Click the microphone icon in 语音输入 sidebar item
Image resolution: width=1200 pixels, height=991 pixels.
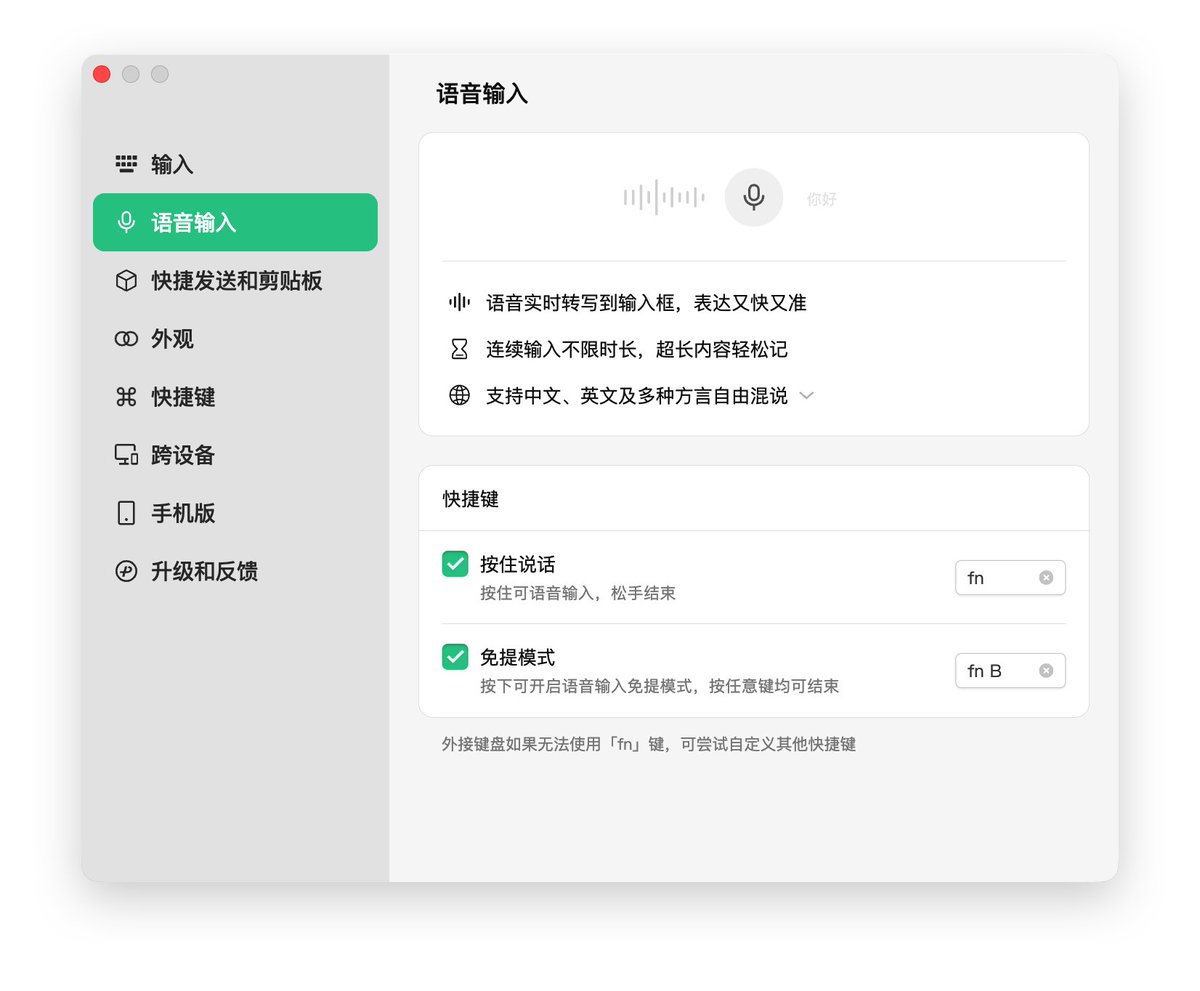(126, 222)
